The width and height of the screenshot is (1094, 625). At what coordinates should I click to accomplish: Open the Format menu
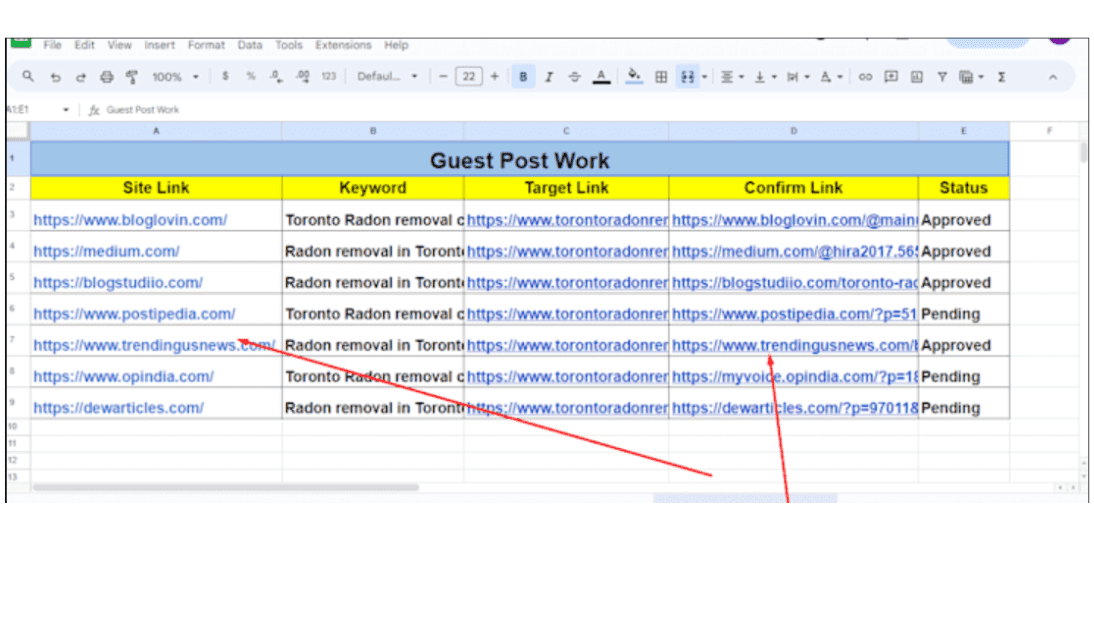click(x=206, y=45)
